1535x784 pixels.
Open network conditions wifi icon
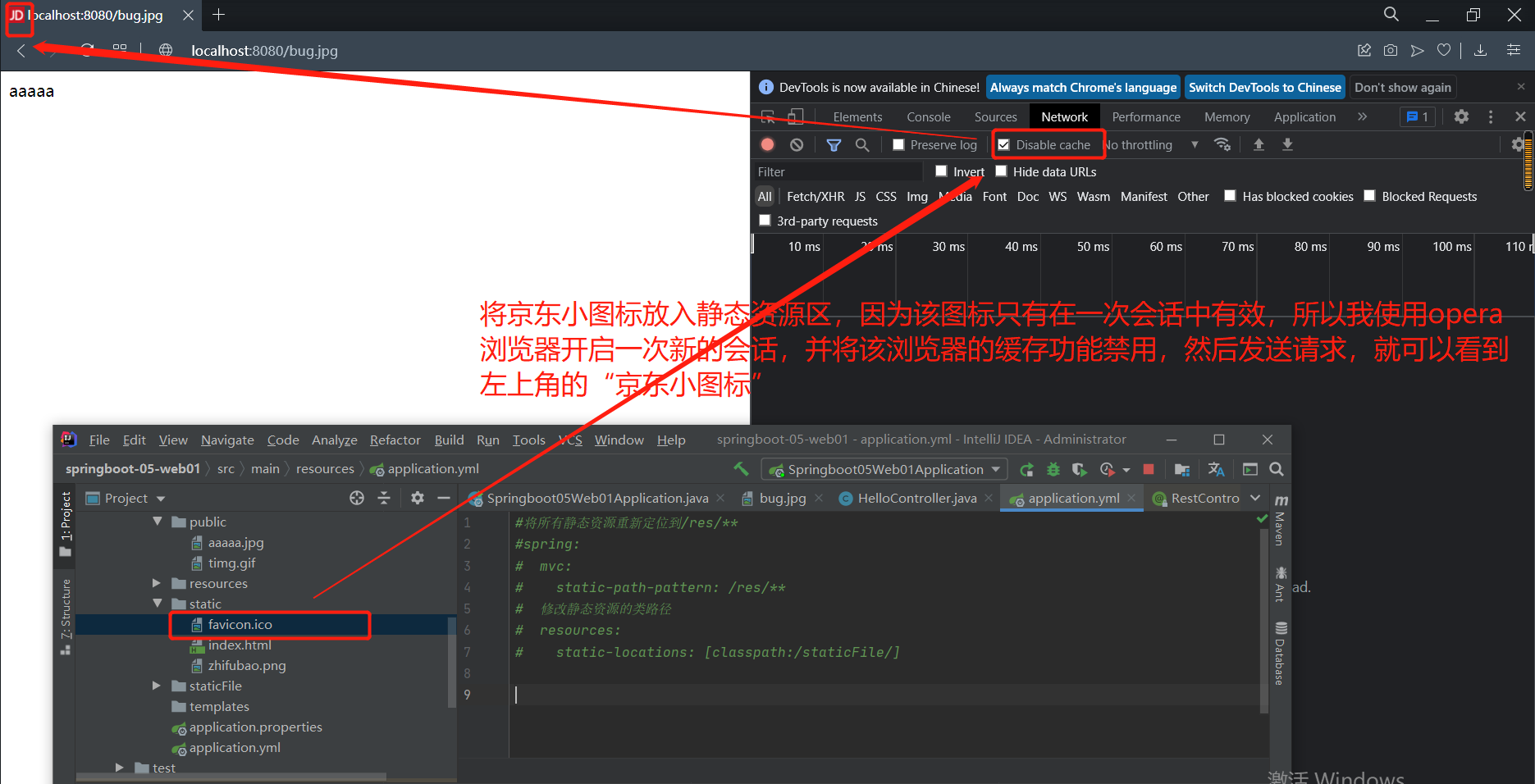[1222, 144]
